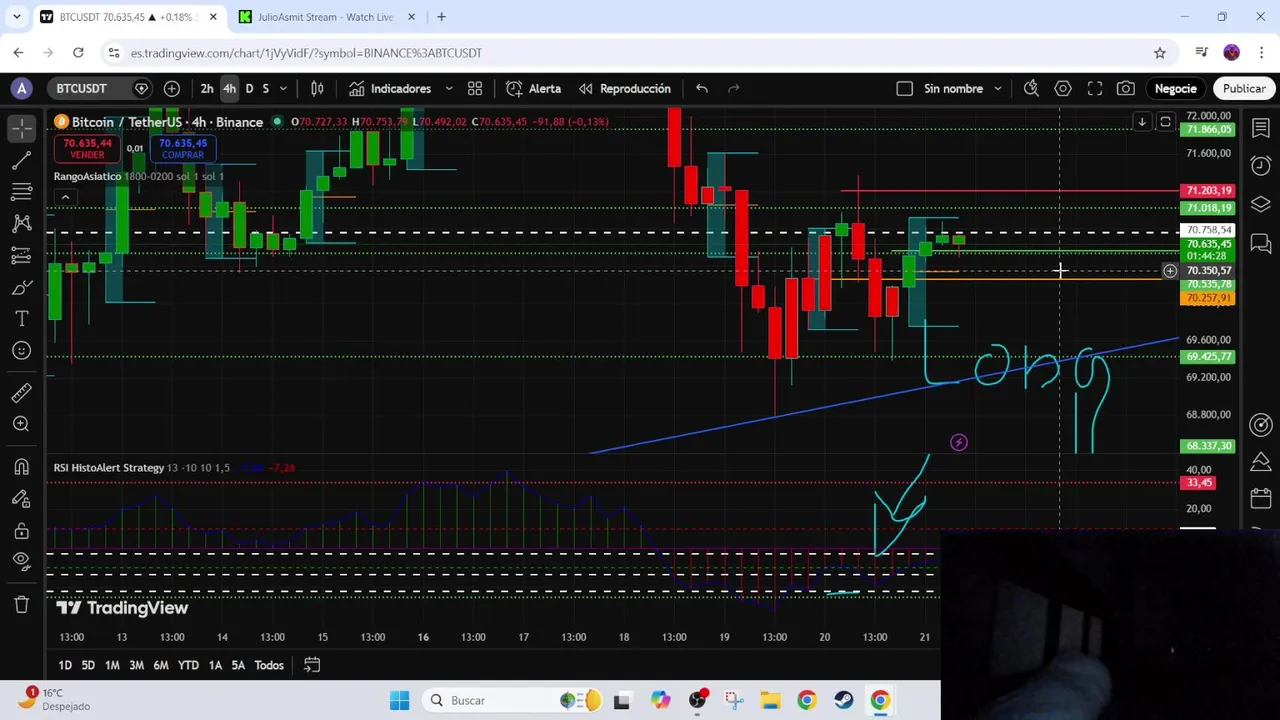Undo the last chart action

tap(702, 89)
